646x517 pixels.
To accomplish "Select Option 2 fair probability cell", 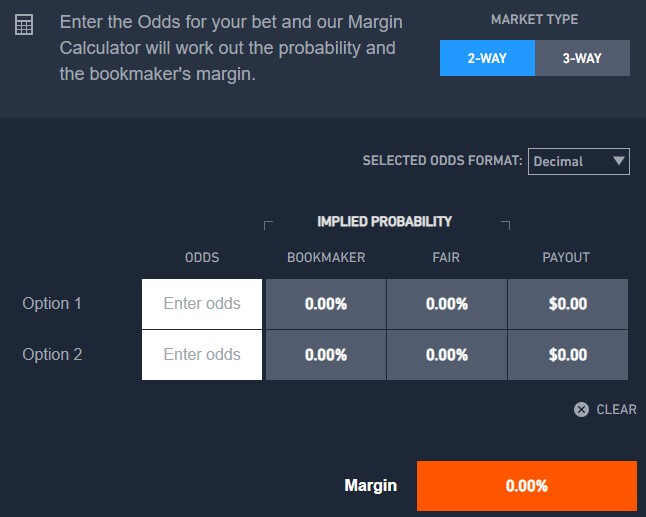I will [x=446, y=354].
